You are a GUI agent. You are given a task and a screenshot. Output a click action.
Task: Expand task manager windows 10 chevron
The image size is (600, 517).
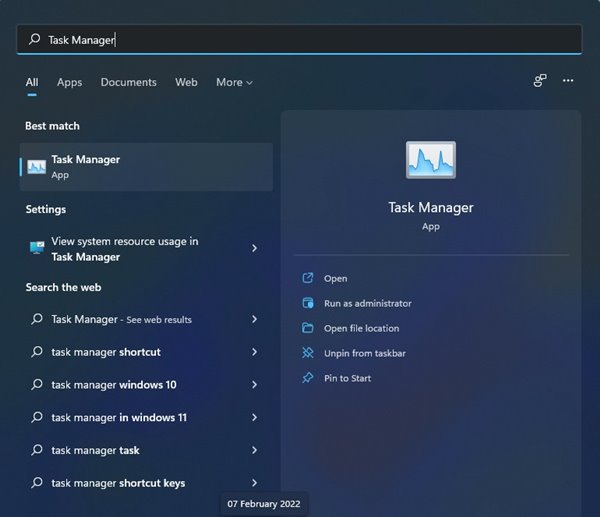[x=254, y=385]
